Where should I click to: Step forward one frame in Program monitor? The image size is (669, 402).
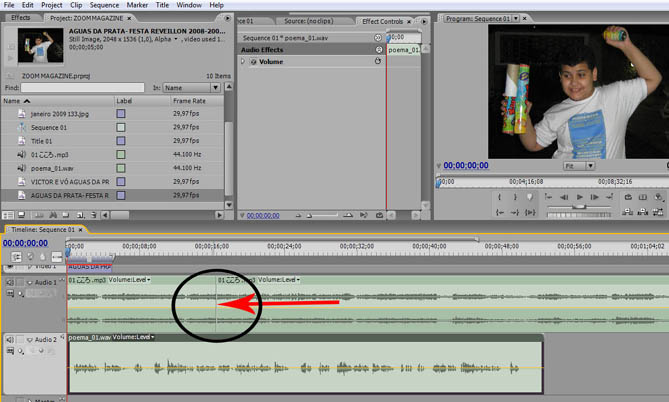tap(596, 199)
